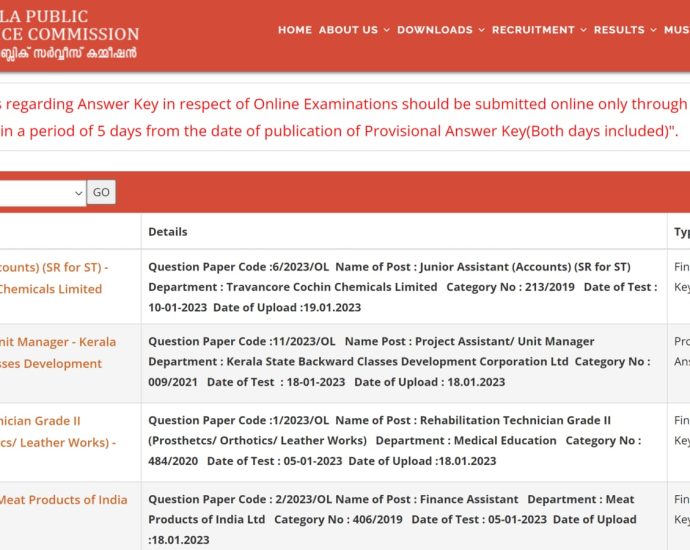690x550 pixels.
Task: Expand the ABOUT US dropdown menu
Action: click(353, 30)
